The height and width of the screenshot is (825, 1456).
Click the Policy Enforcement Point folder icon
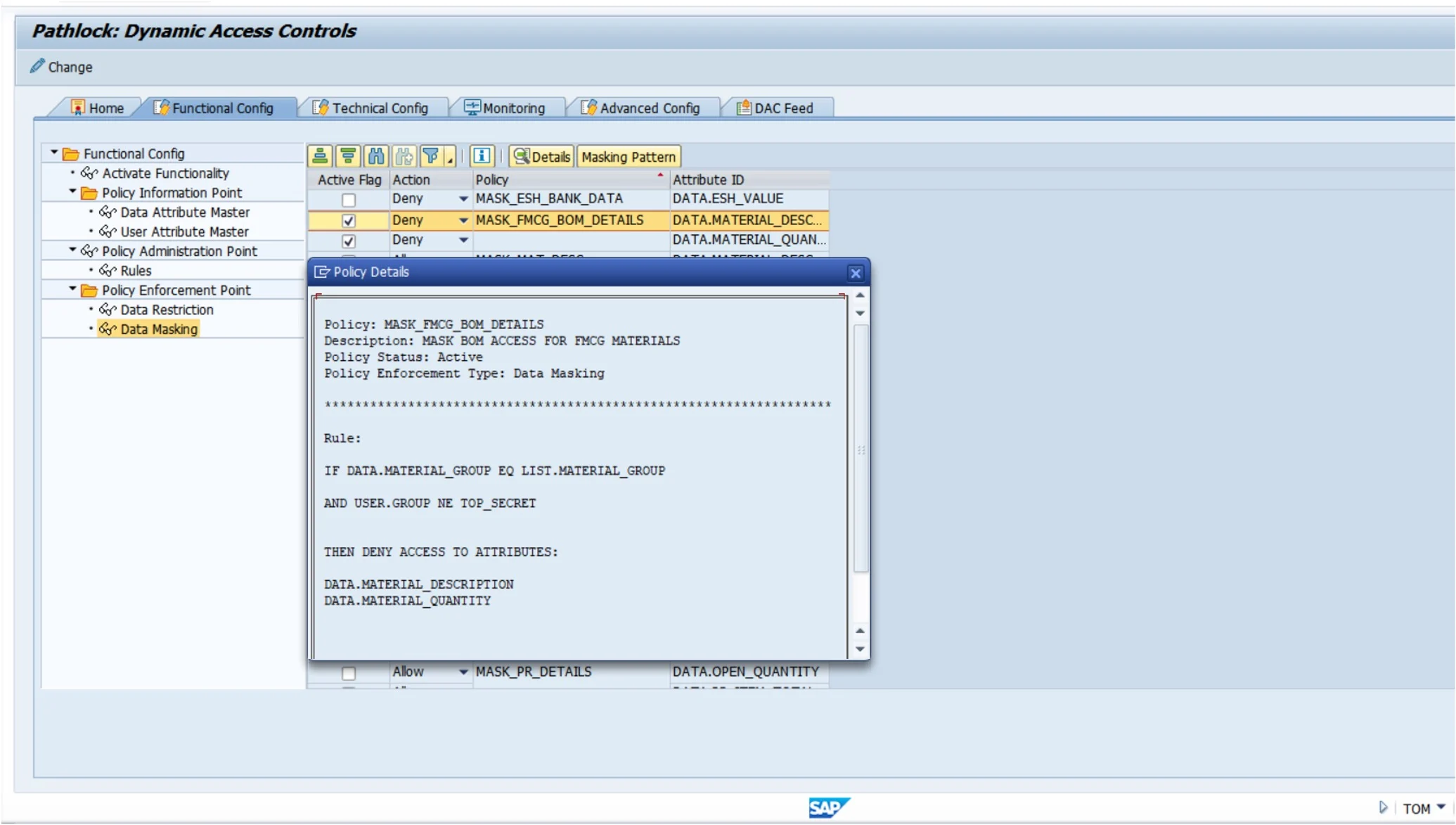click(x=89, y=290)
